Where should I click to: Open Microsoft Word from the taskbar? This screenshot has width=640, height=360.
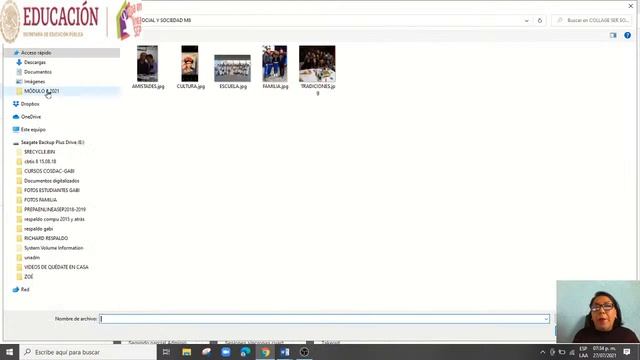click(285, 352)
